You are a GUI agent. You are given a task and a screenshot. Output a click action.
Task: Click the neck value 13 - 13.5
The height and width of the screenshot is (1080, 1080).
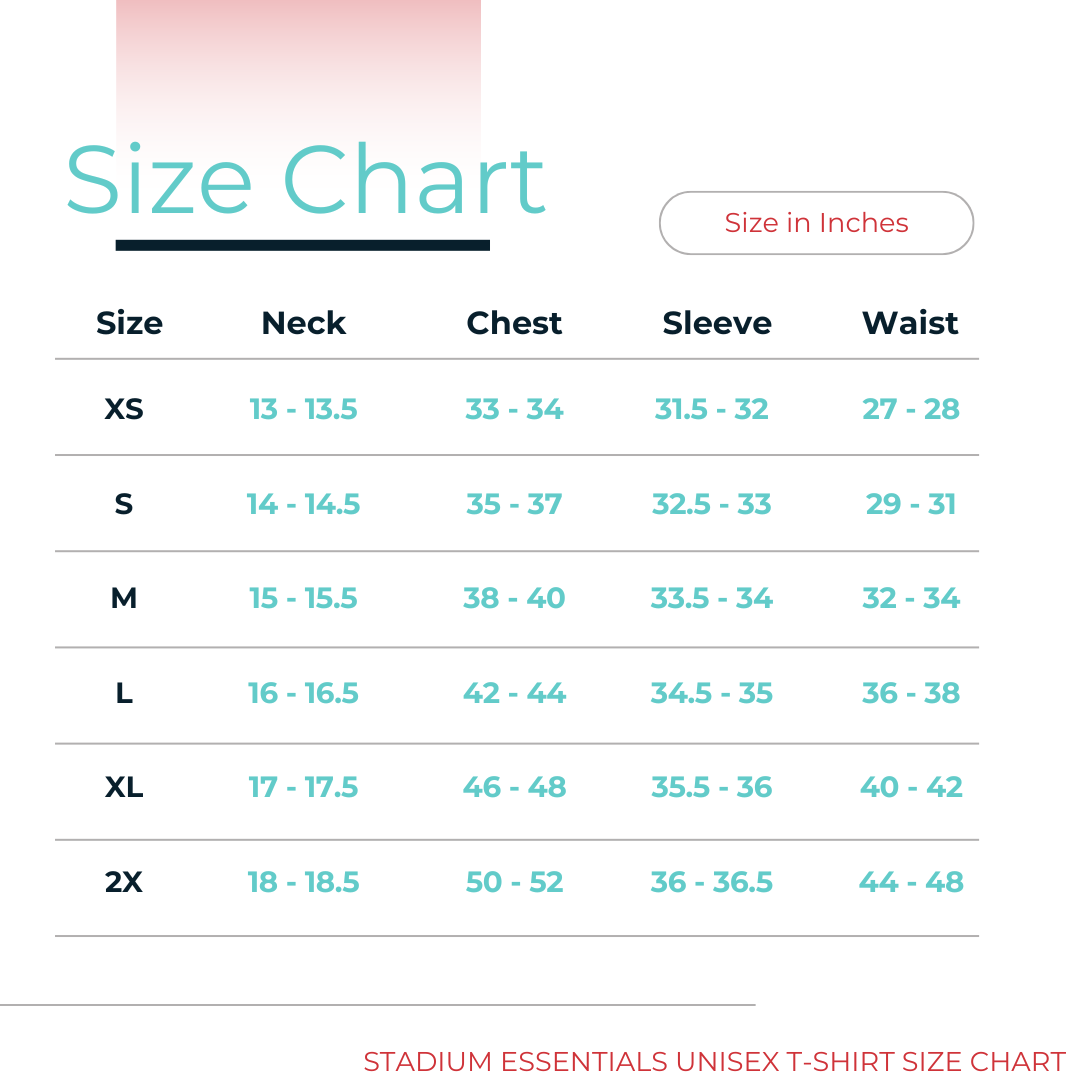pyautogui.click(x=303, y=409)
